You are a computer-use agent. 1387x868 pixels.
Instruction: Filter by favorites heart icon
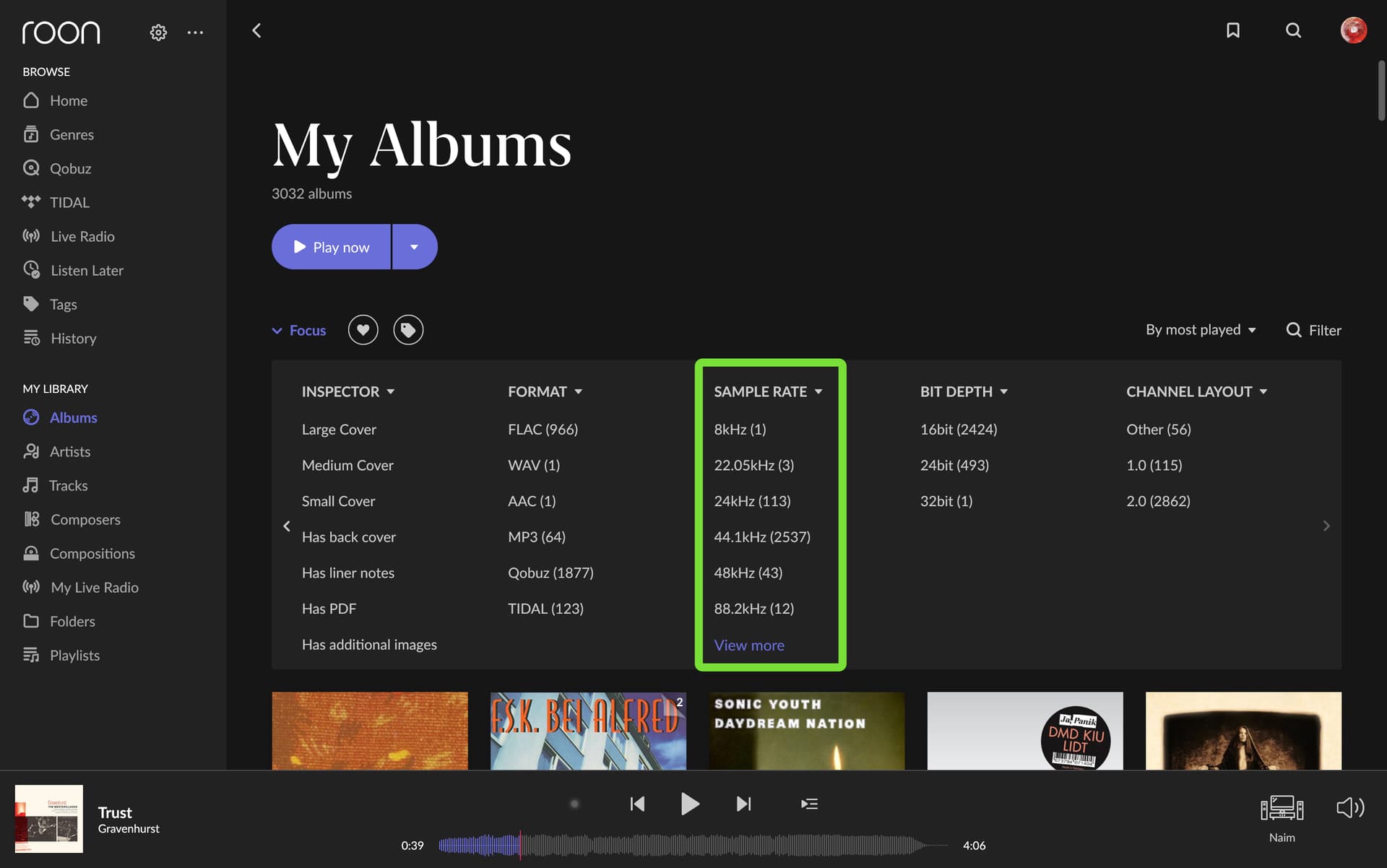(363, 330)
